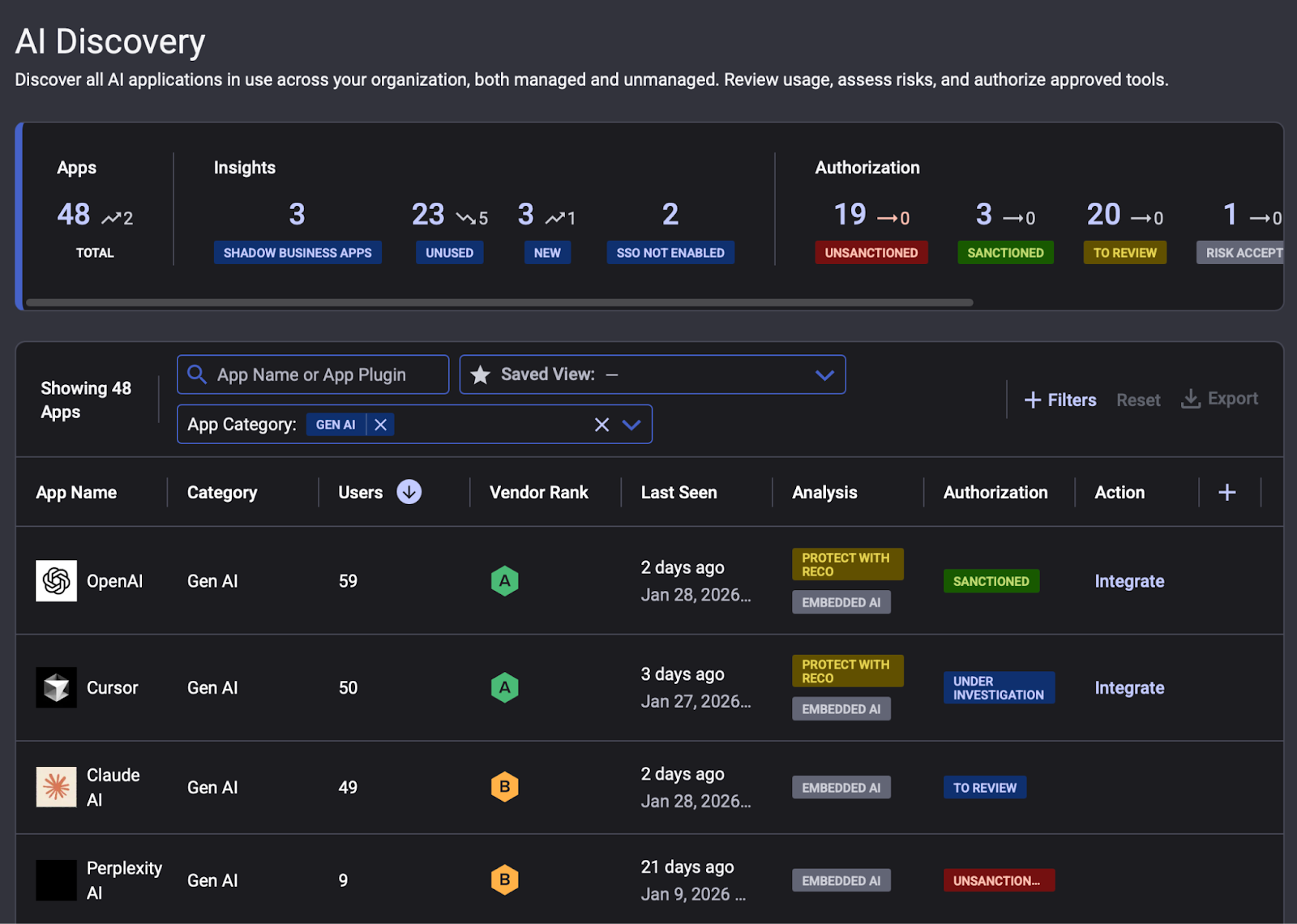Click the Action column header
1297x924 pixels.
pos(1119,493)
